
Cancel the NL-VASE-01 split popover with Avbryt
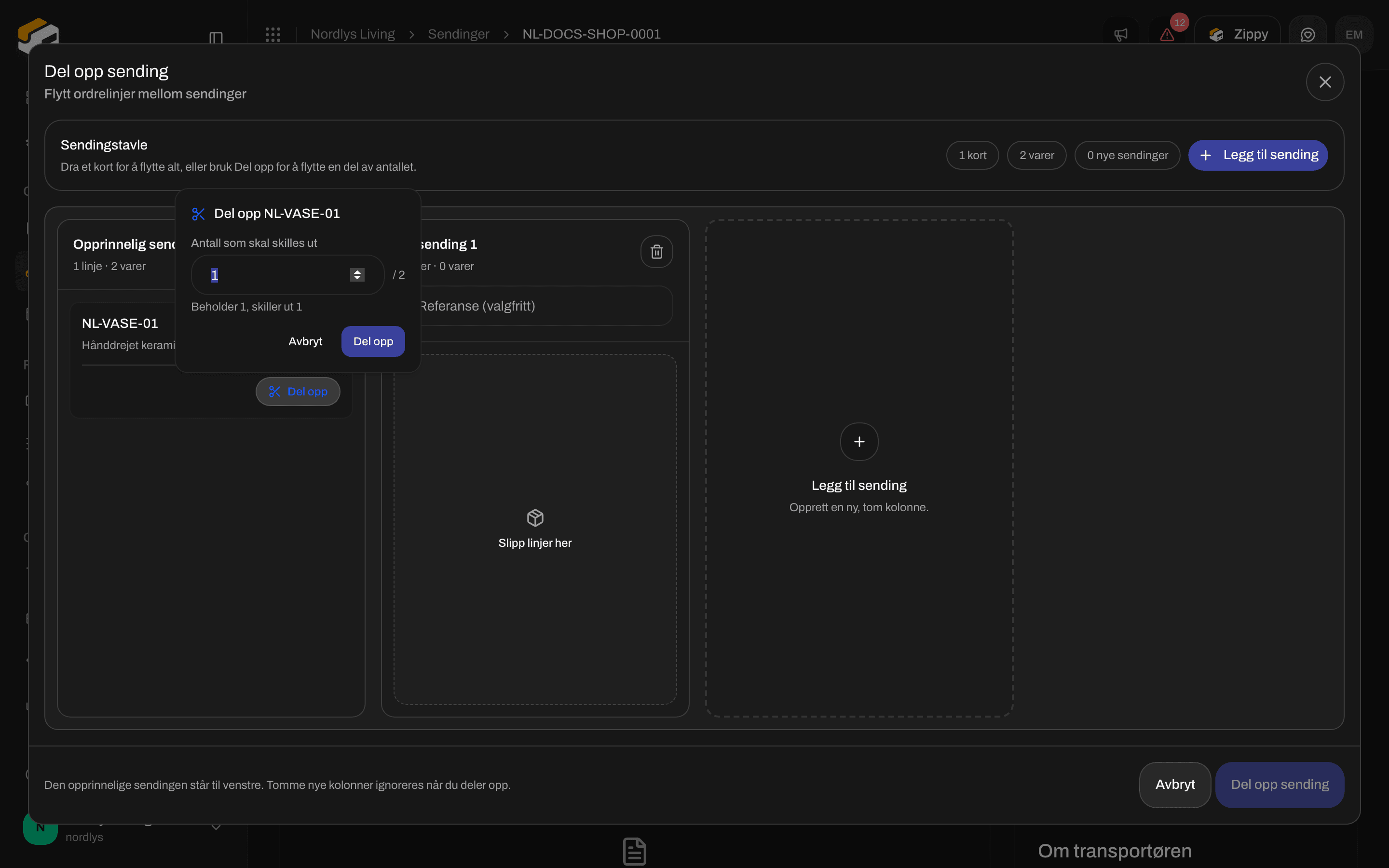305,341
